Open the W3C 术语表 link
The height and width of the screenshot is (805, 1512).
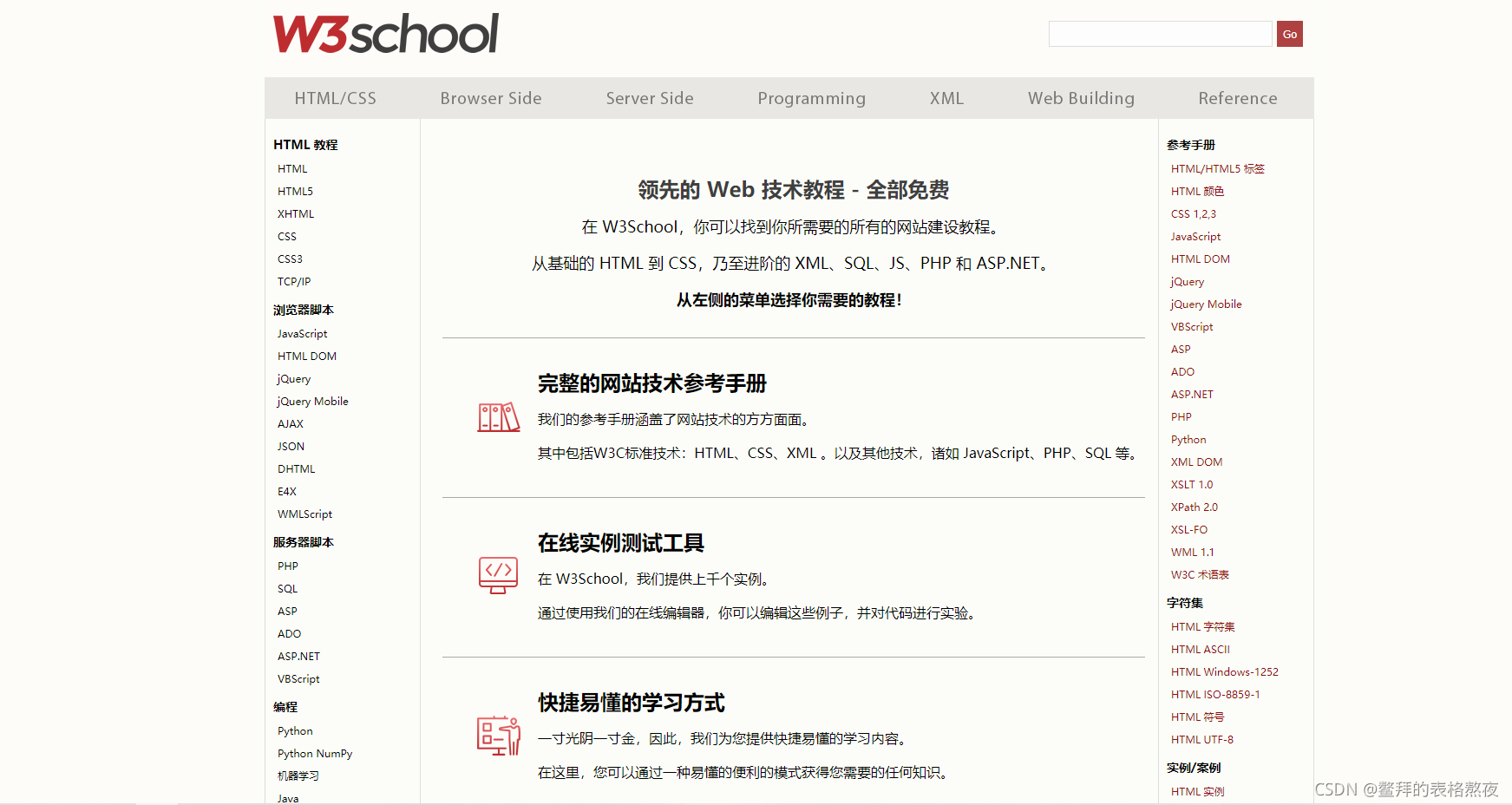(1200, 575)
